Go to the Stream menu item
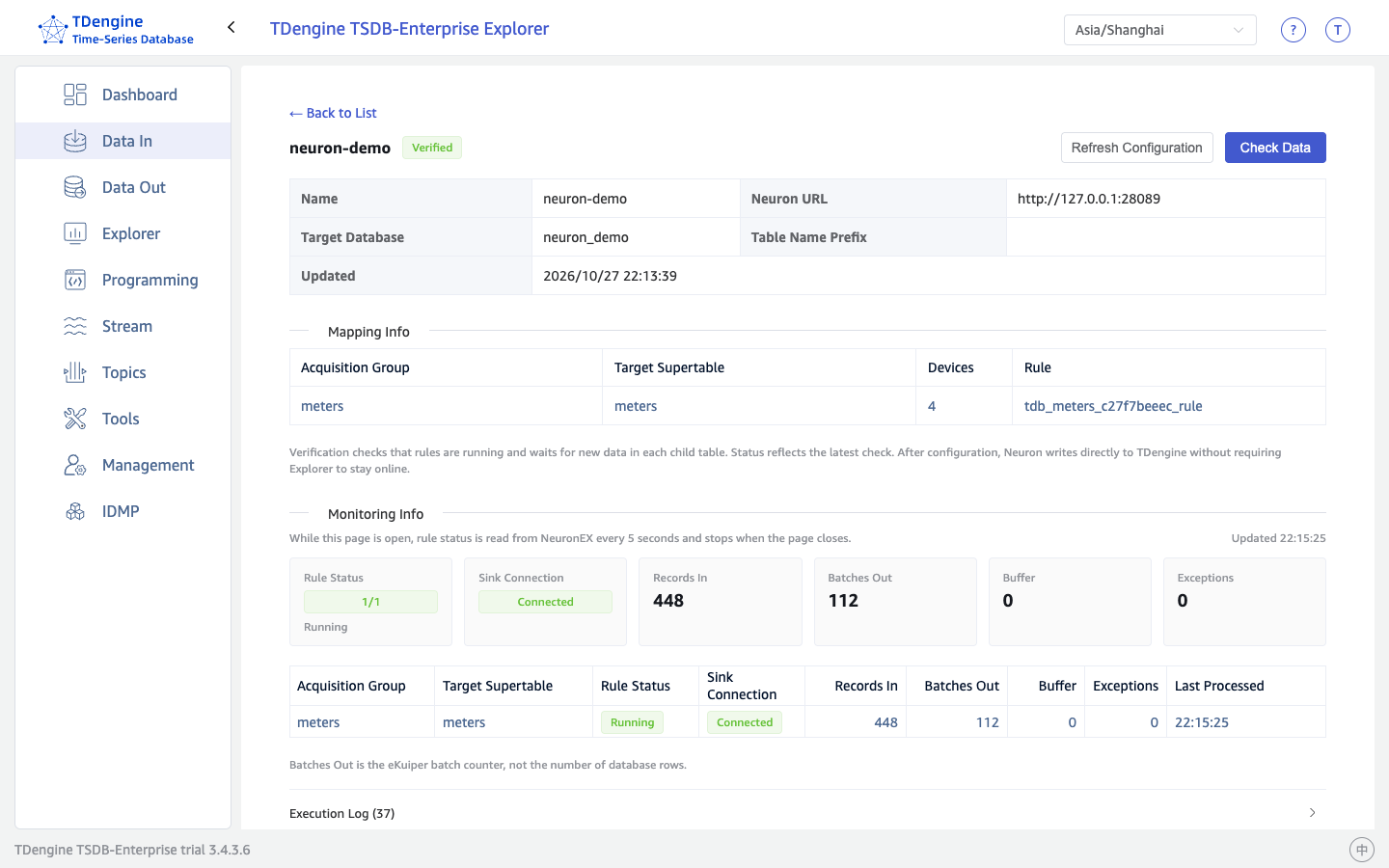This screenshot has width=1389, height=868. 123,326
